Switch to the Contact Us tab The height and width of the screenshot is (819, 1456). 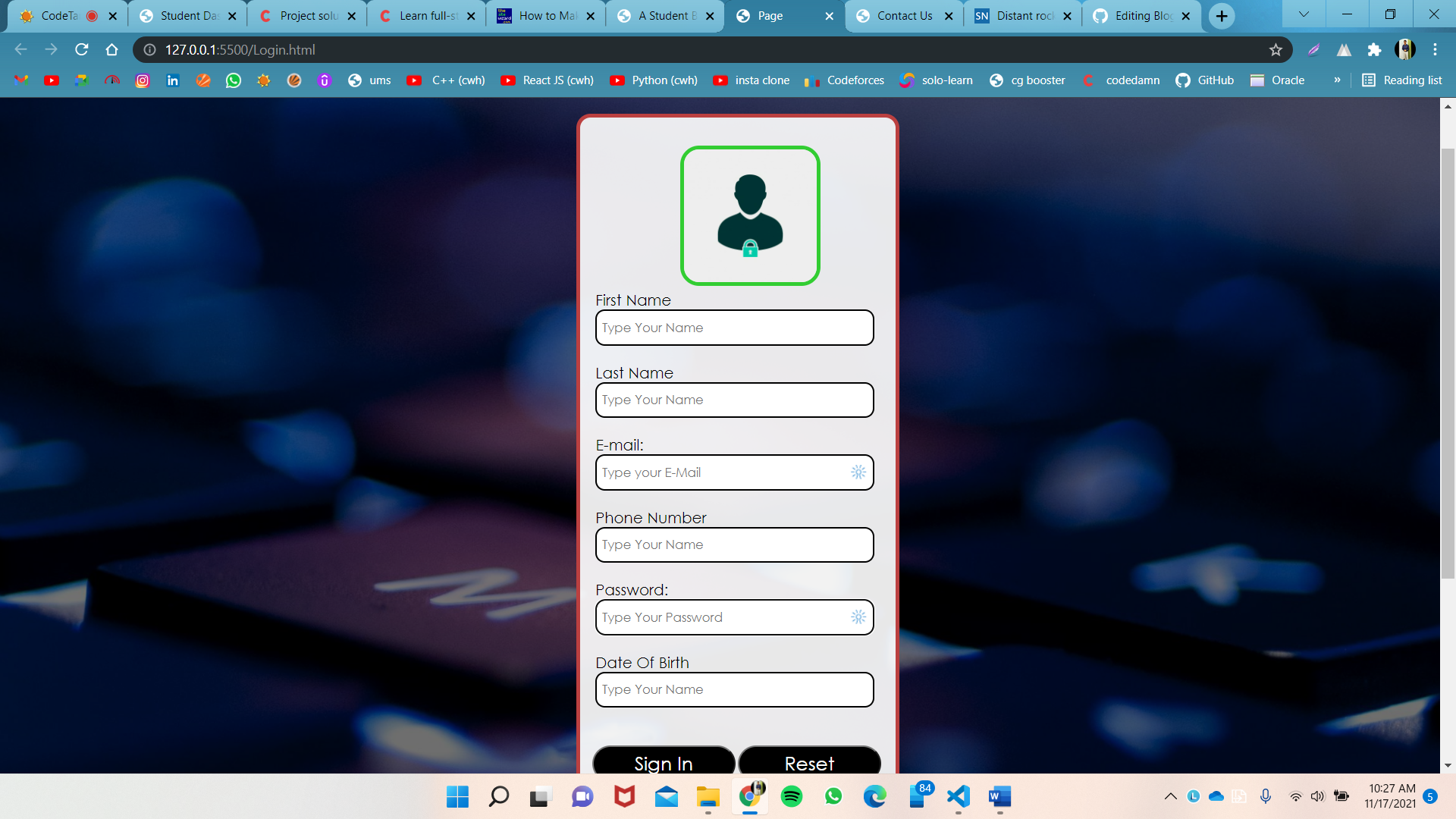point(904,16)
